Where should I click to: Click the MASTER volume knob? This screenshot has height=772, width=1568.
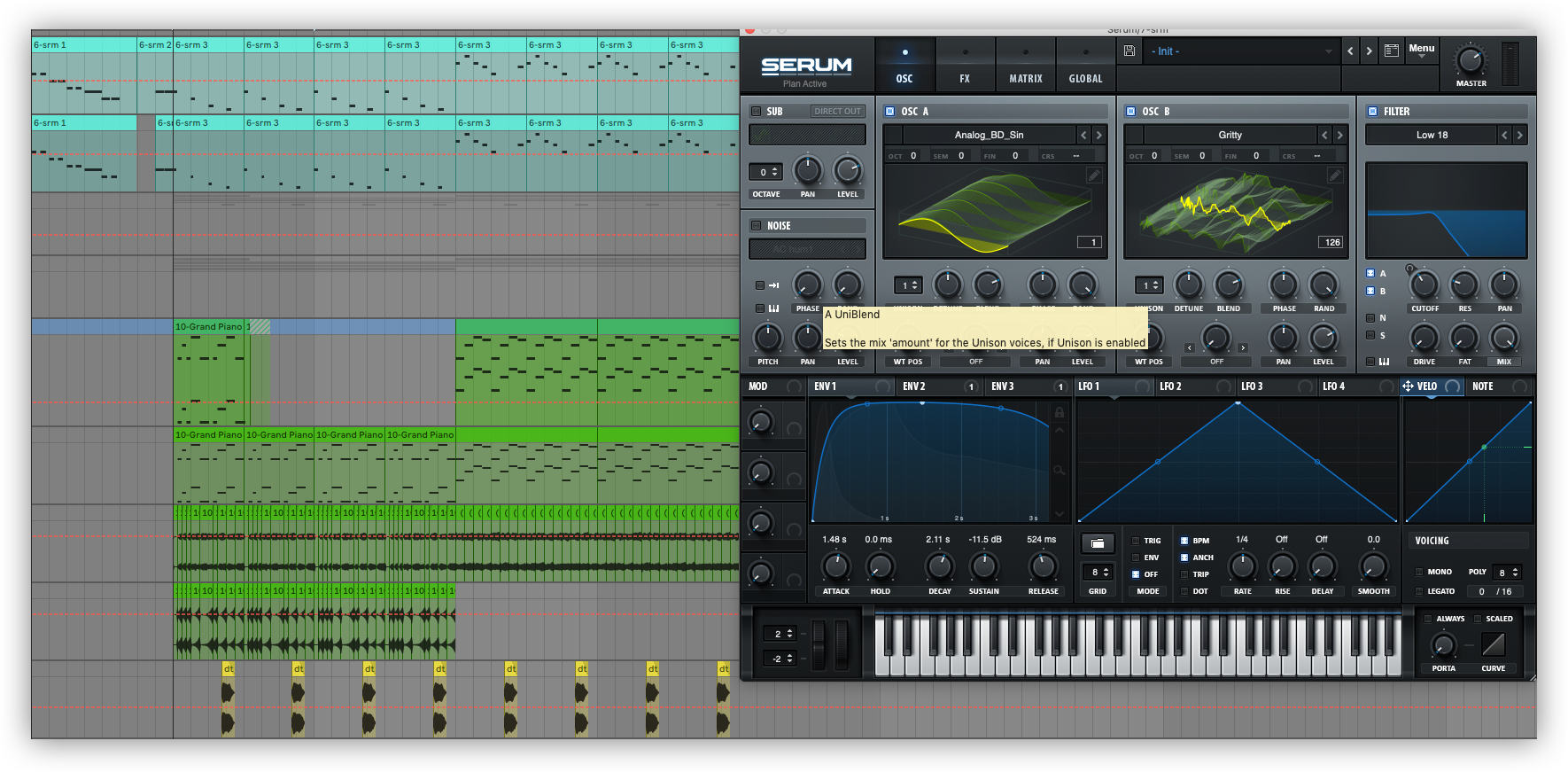(x=1471, y=60)
